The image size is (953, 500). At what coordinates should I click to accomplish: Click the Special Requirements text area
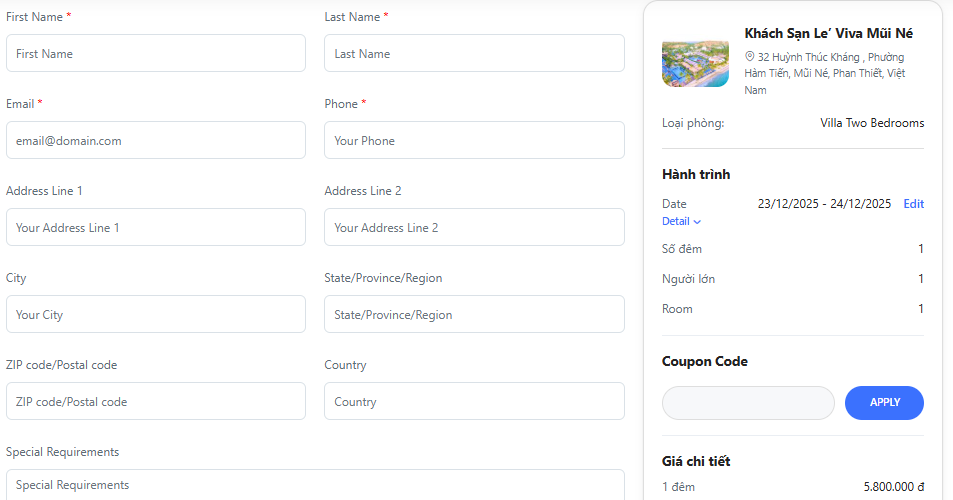pyautogui.click(x=315, y=485)
